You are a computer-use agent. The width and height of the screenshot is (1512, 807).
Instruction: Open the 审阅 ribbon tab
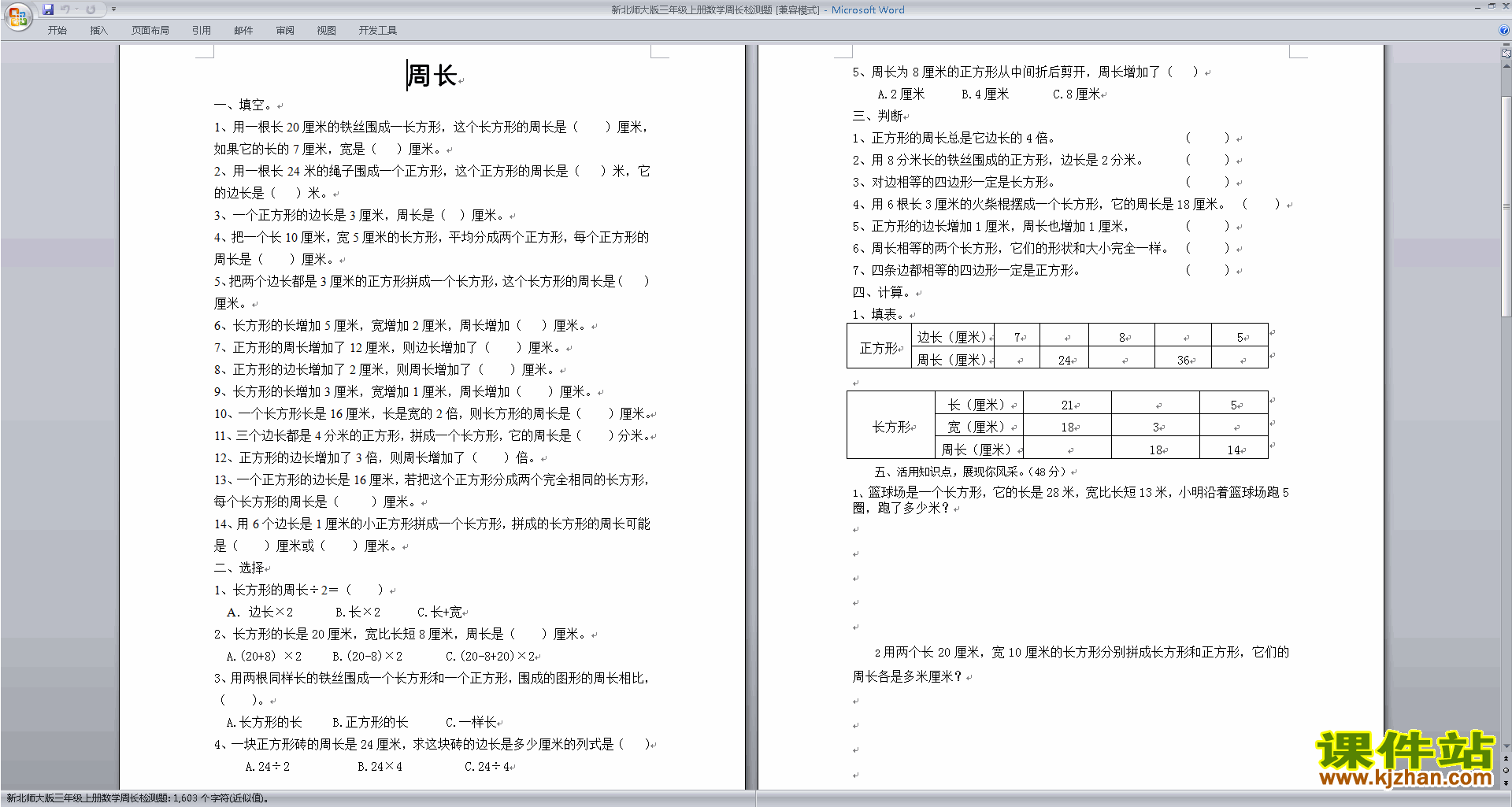[x=285, y=31]
